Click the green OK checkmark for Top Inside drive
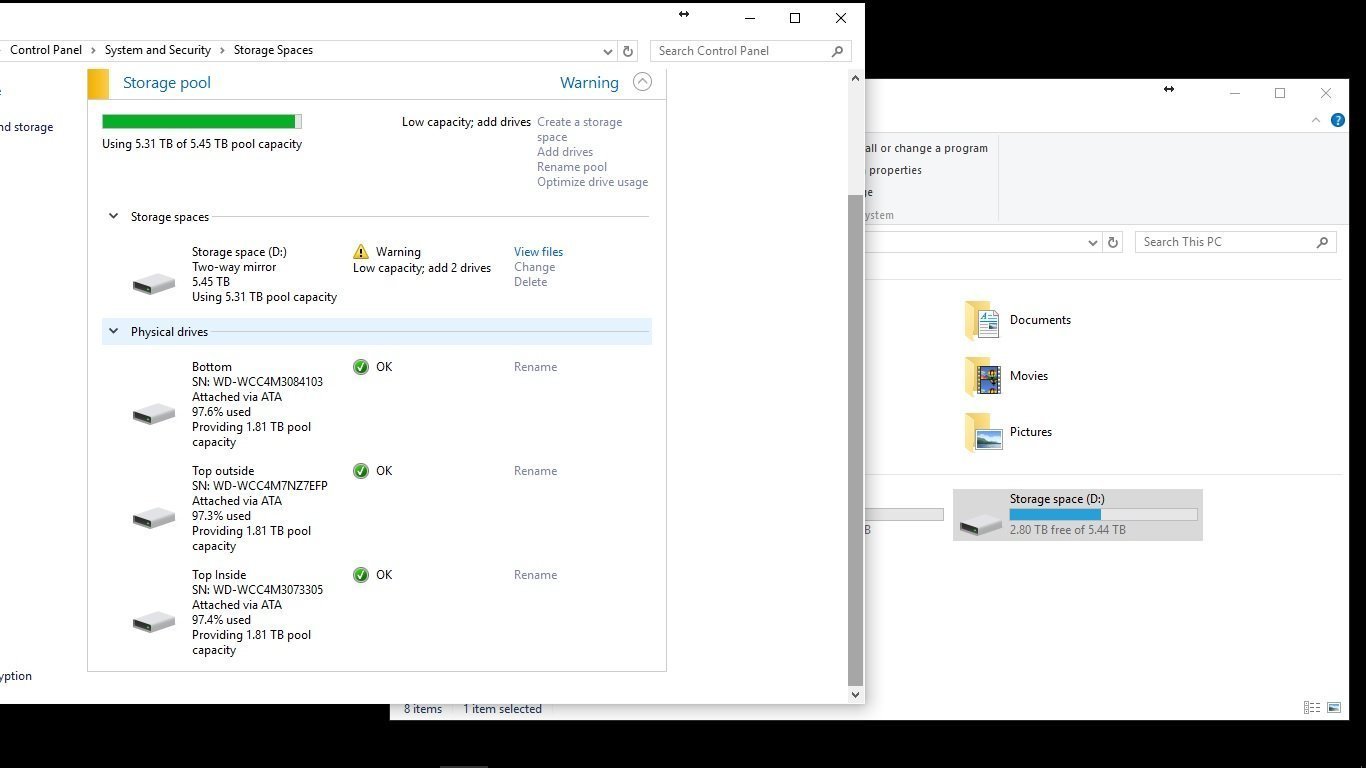 (361, 575)
